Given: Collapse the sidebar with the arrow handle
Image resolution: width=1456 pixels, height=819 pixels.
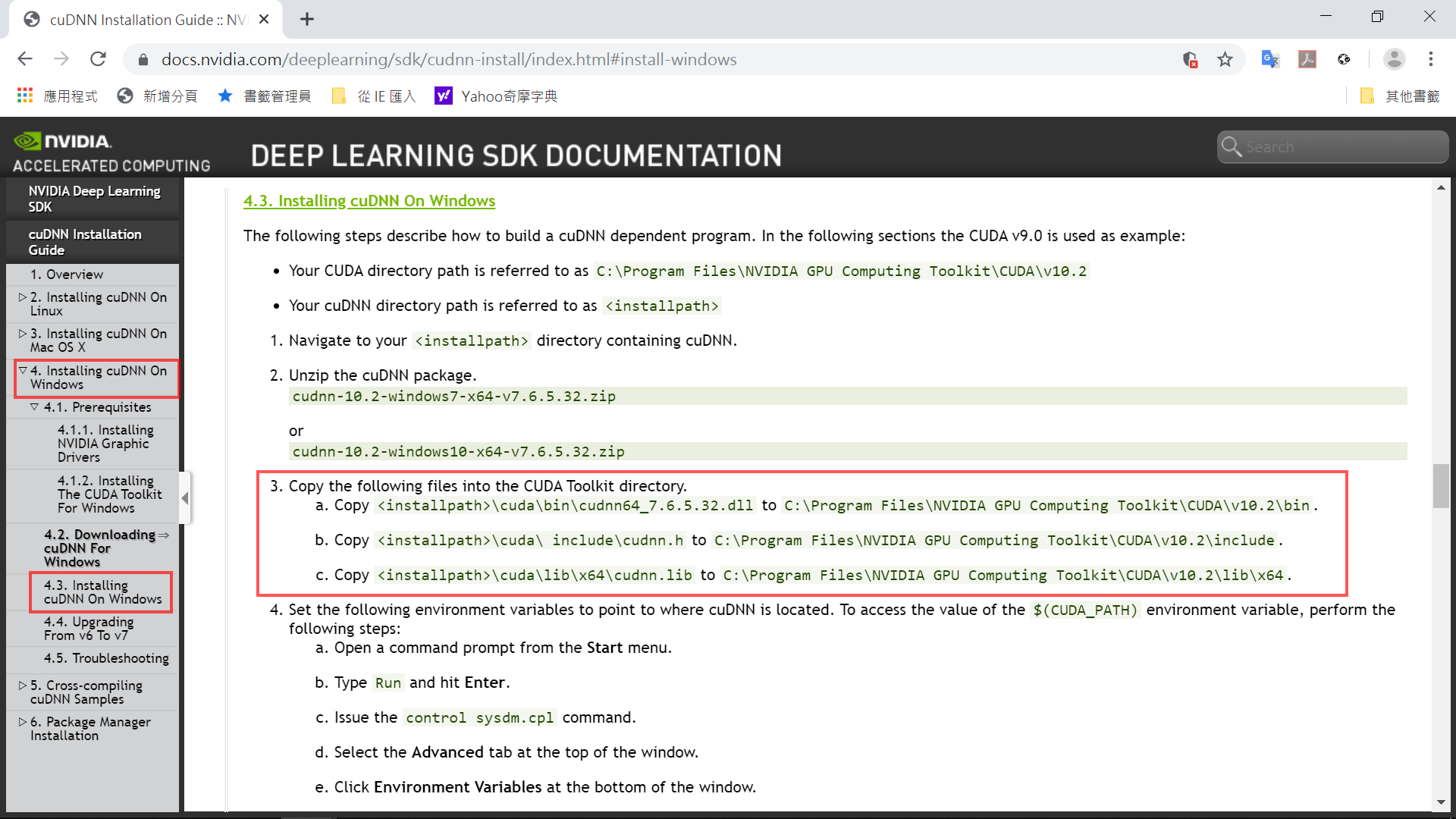Looking at the screenshot, I should (x=185, y=498).
